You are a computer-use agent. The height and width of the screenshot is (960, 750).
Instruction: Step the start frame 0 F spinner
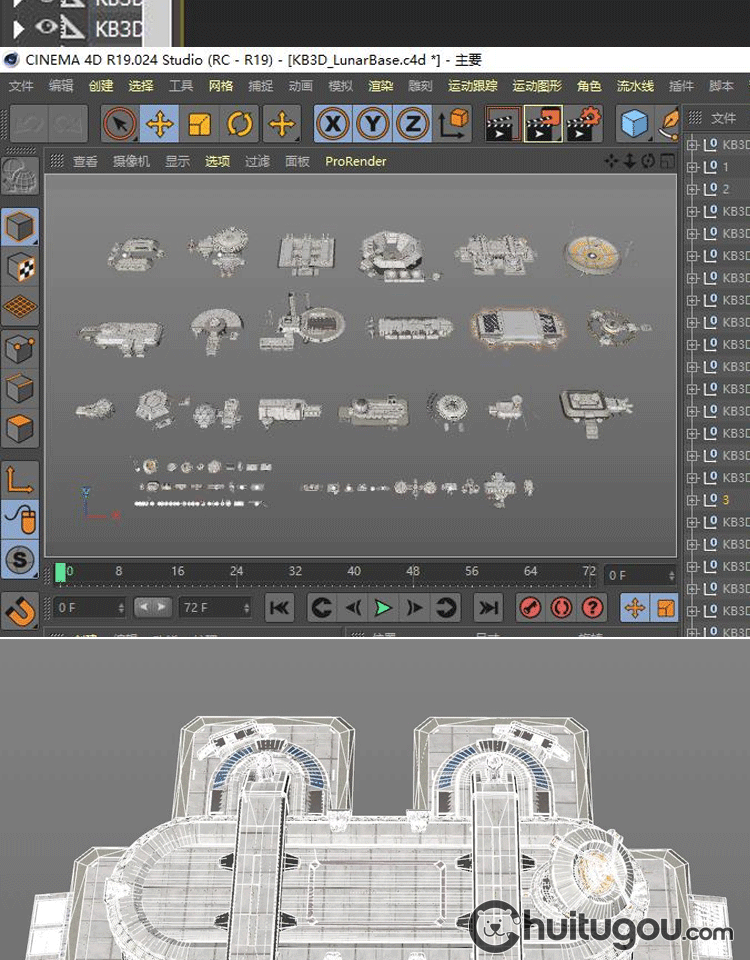[x=121, y=608]
